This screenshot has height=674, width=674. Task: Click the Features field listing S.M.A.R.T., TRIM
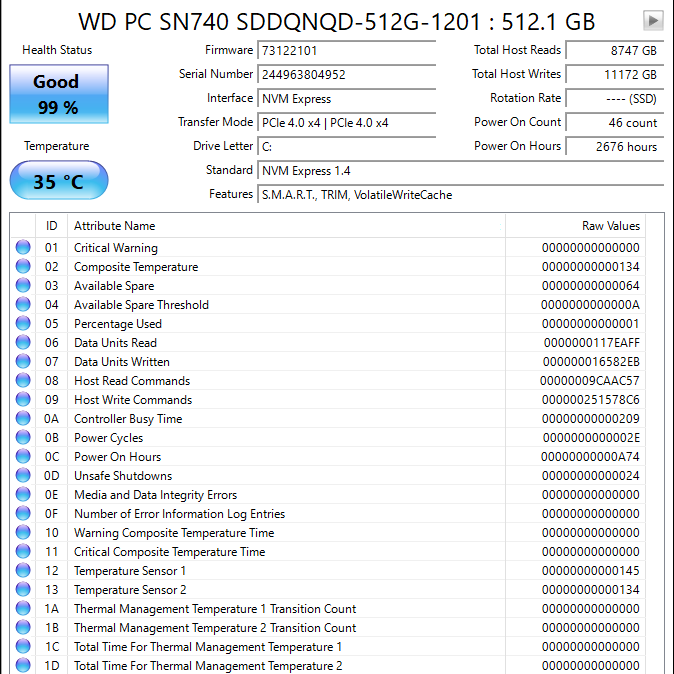click(460, 195)
